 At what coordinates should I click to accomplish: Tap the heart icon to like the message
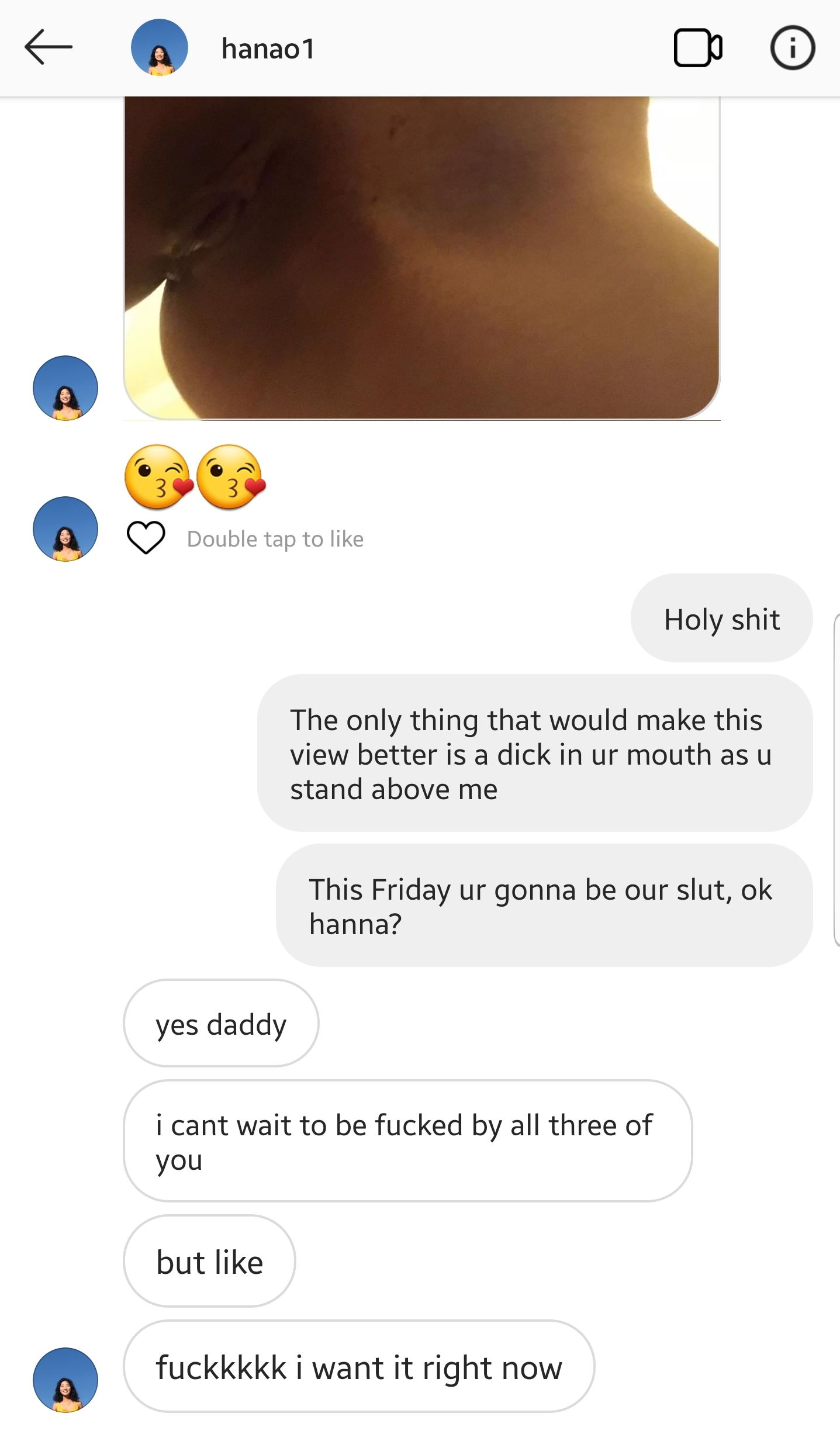[x=146, y=537]
